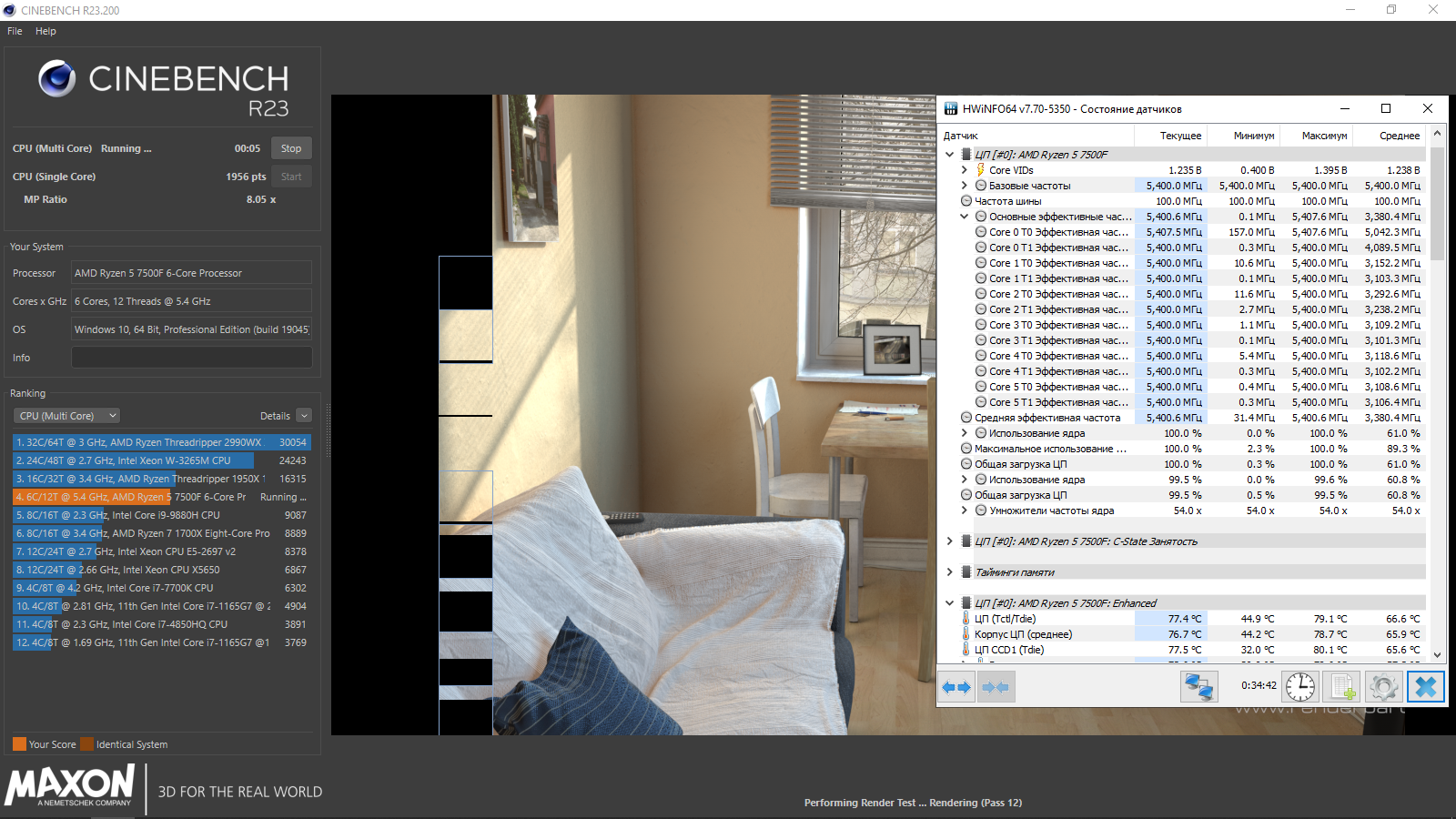Image resolution: width=1456 pixels, height=819 pixels.
Task: Click the Минимум column header
Action: point(1244,136)
